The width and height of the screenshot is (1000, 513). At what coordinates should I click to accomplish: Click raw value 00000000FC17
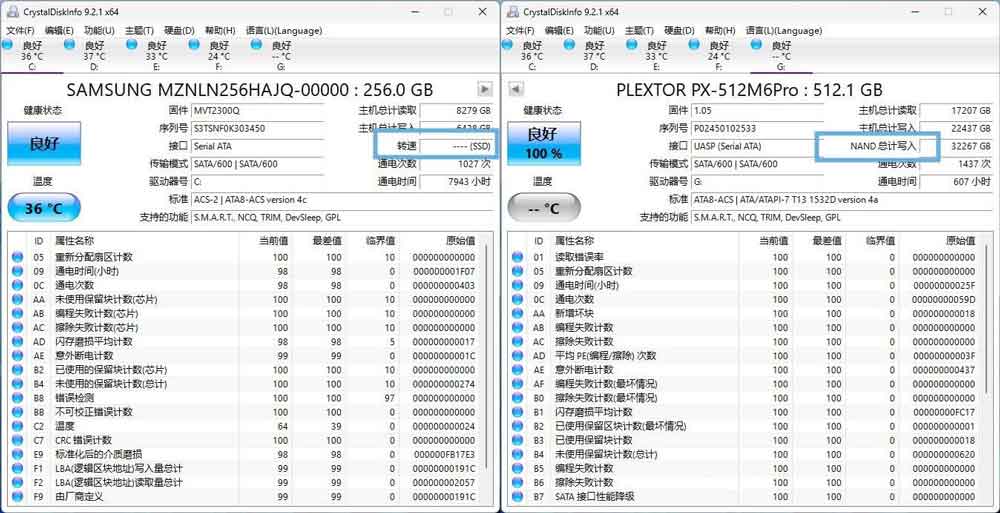pyautogui.click(x=944, y=412)
